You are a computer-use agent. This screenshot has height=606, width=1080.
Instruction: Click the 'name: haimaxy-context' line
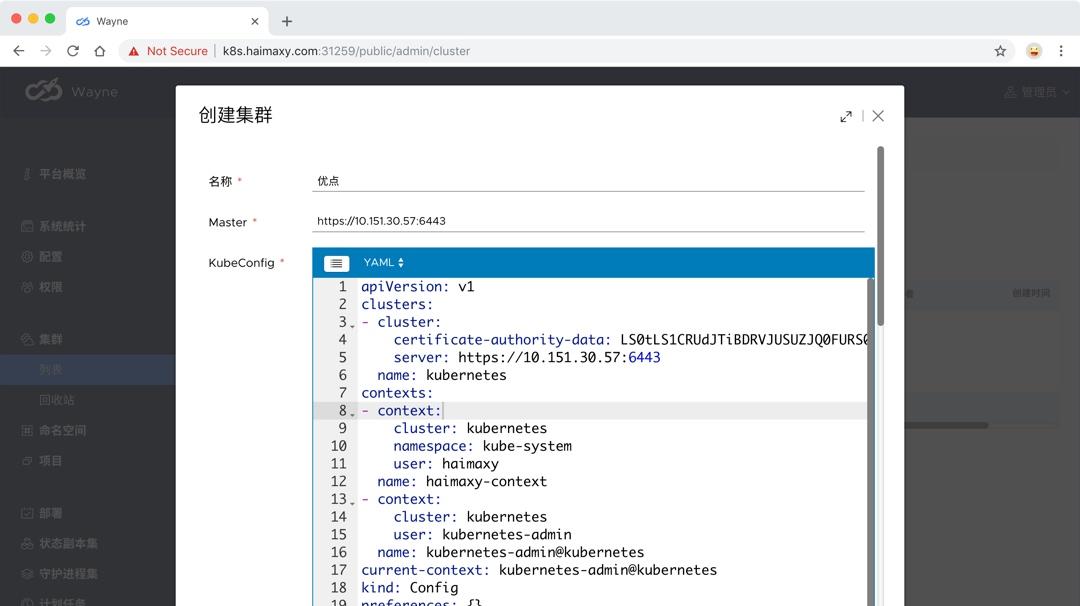461,481
